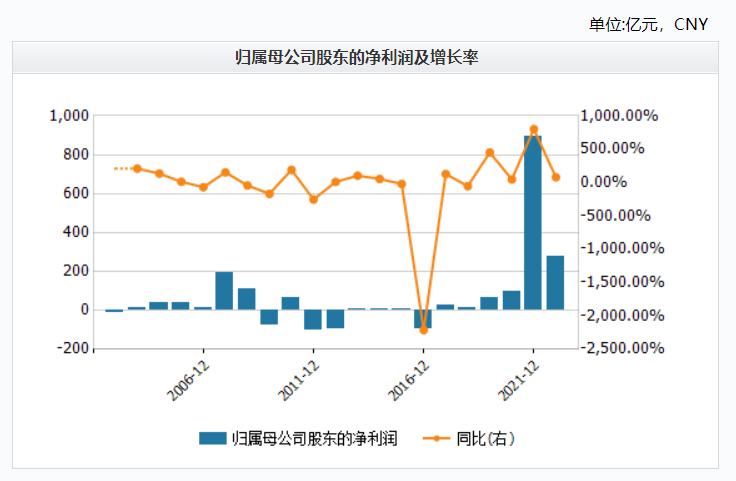
Task: Select the last blue bar right of 2021-12
Action: (x=555, y=282)
